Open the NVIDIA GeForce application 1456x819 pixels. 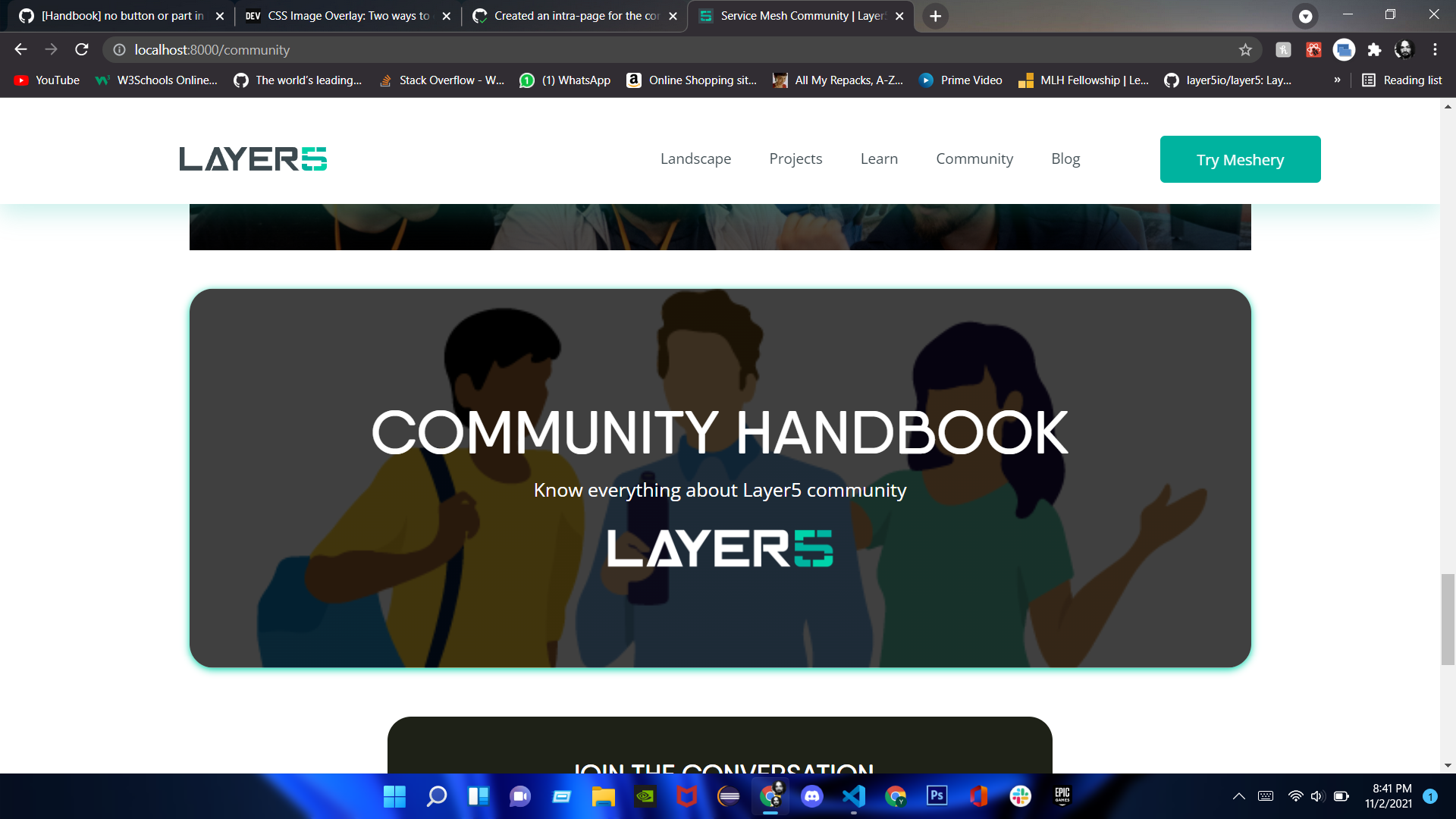click(x=645, y=797)
